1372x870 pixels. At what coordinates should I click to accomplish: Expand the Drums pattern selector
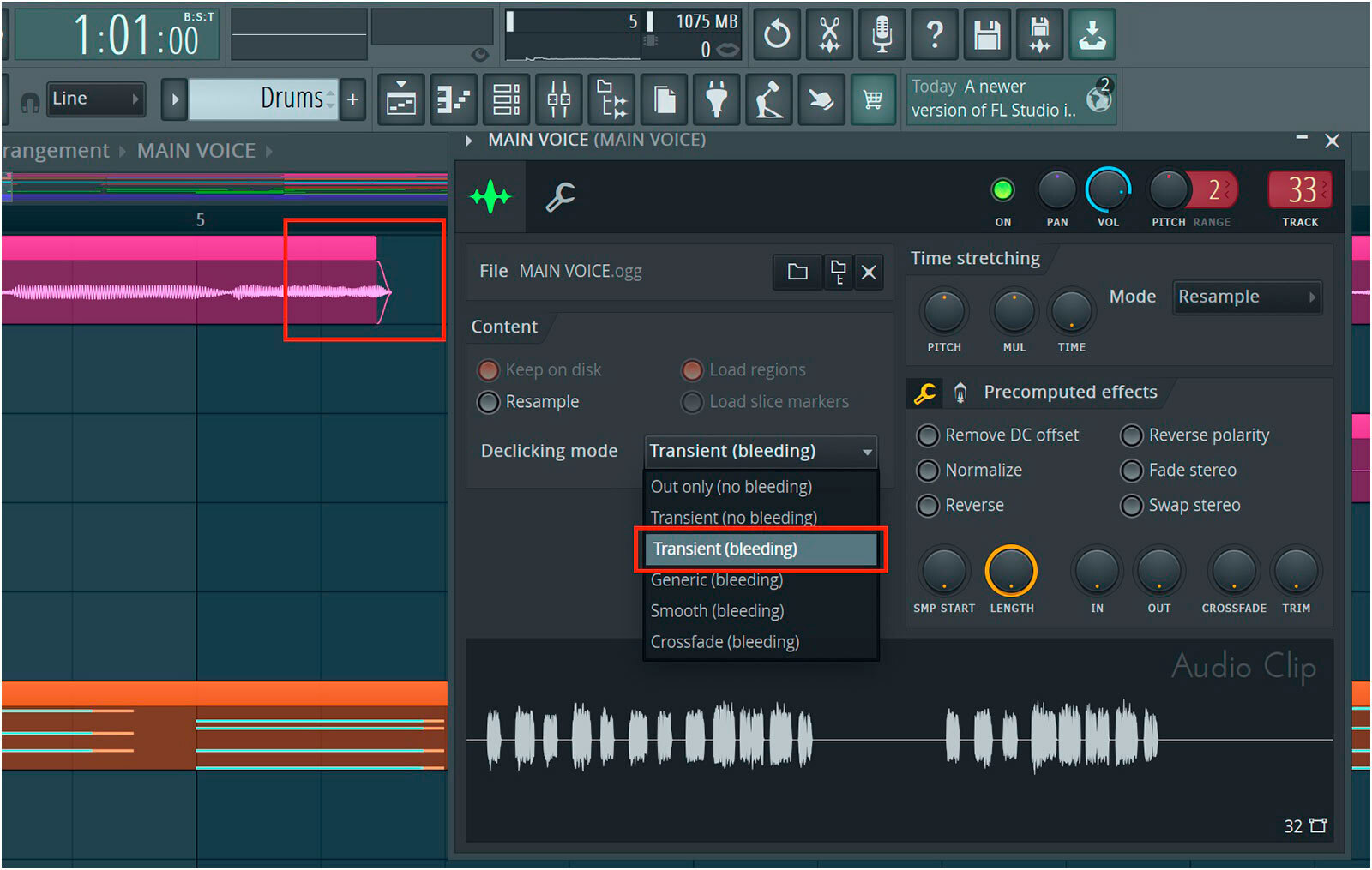(x=333, y=98)
